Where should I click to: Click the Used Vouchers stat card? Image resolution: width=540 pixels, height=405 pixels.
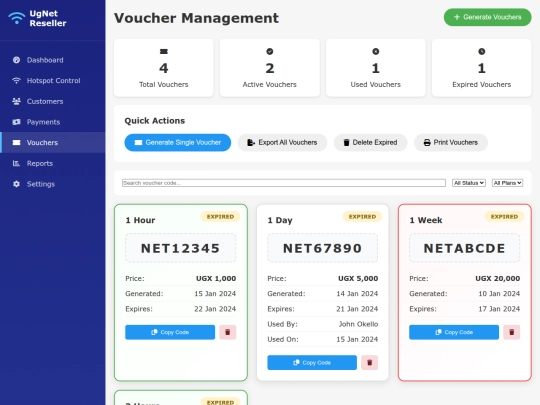pos(376,68)
